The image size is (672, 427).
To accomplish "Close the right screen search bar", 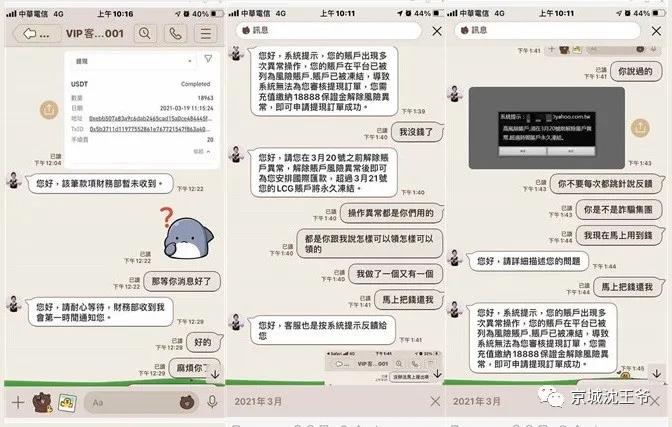I will click(656, 31).
